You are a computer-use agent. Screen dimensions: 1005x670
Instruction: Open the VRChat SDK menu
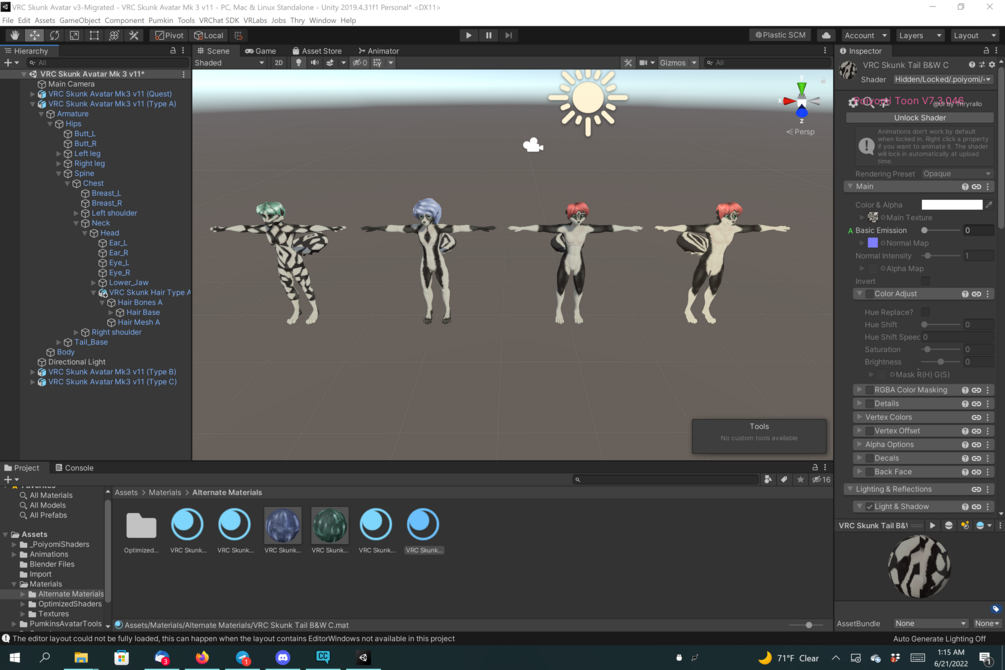click(219, 21)
